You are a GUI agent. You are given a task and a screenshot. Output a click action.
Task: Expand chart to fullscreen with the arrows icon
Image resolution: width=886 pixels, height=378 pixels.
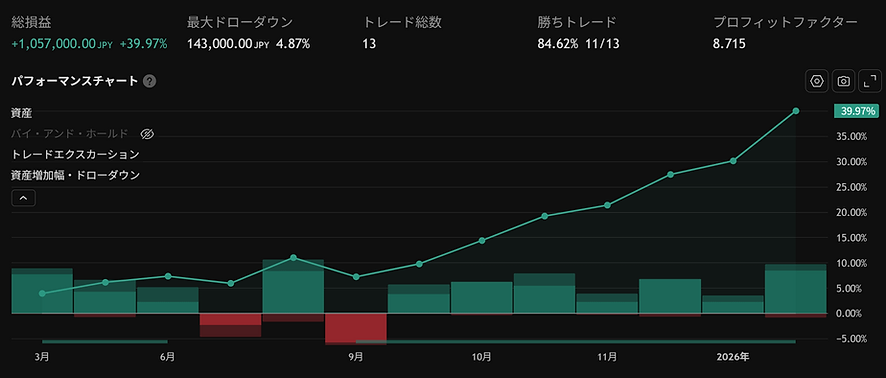coord(869,81)
